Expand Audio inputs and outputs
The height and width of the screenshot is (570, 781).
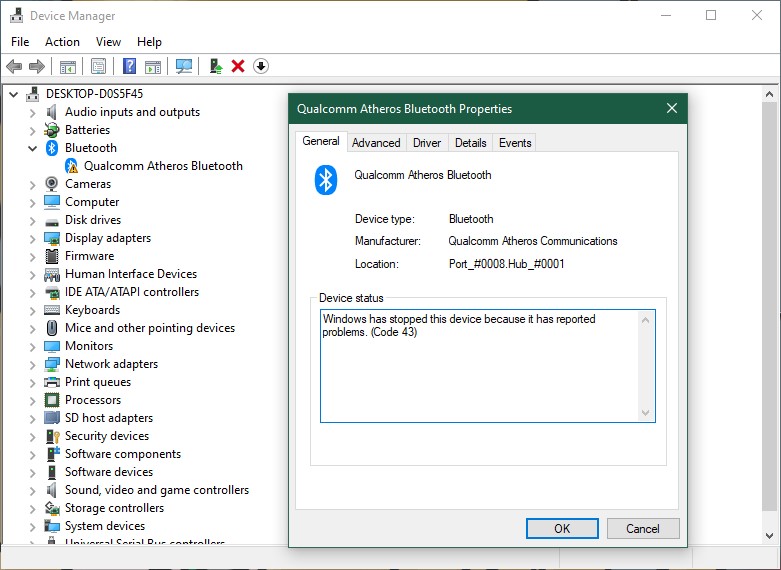pos(33,113)
